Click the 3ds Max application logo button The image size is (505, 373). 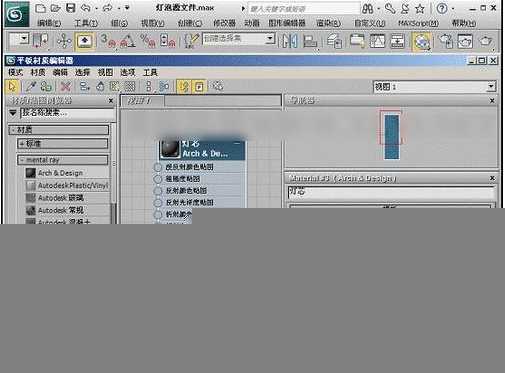17,14
